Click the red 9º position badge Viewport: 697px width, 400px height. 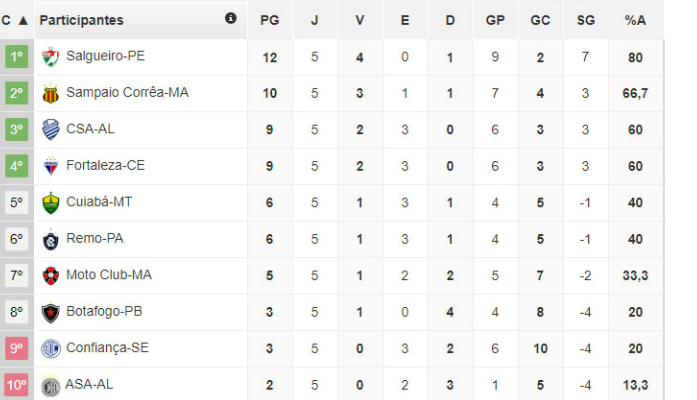pos(16,348)
